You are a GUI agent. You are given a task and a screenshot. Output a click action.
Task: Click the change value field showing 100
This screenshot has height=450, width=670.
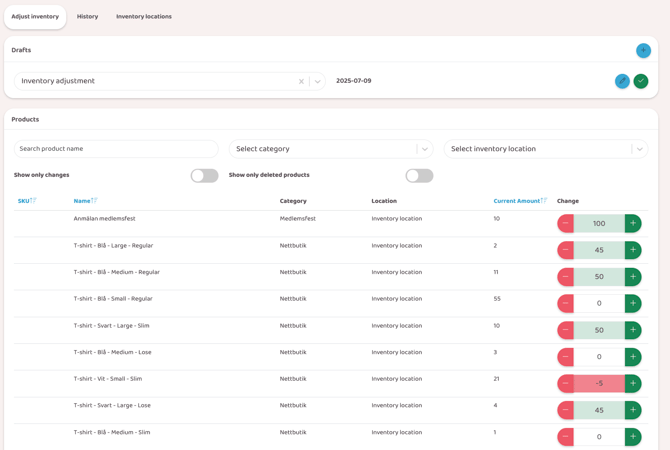pos(599,224)
